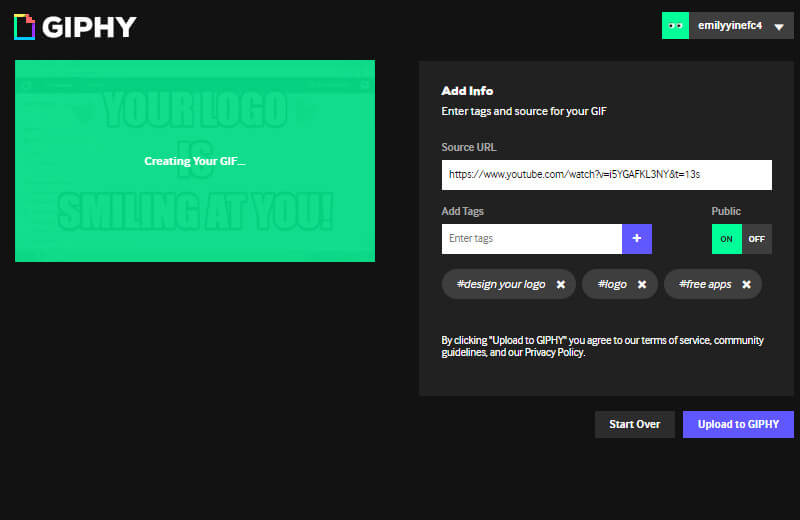The width and height of the screenshot is (800, 520).
Task: Remove the #design your logo tag
Action: (x=561, y=285)
